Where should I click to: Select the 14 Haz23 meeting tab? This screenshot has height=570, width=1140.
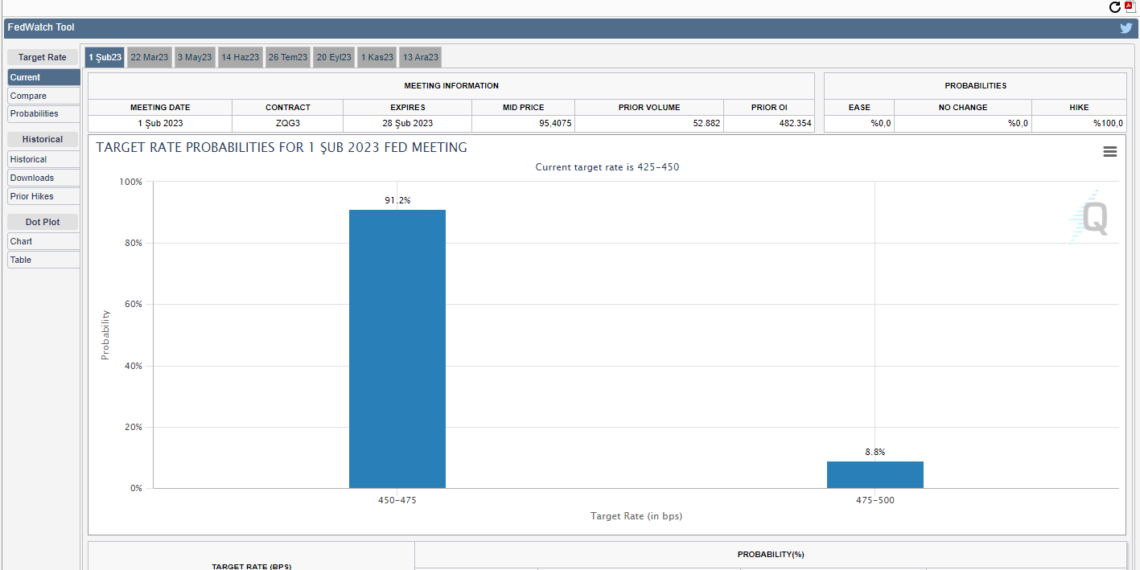pyautogui.click(x=240, y=57)
